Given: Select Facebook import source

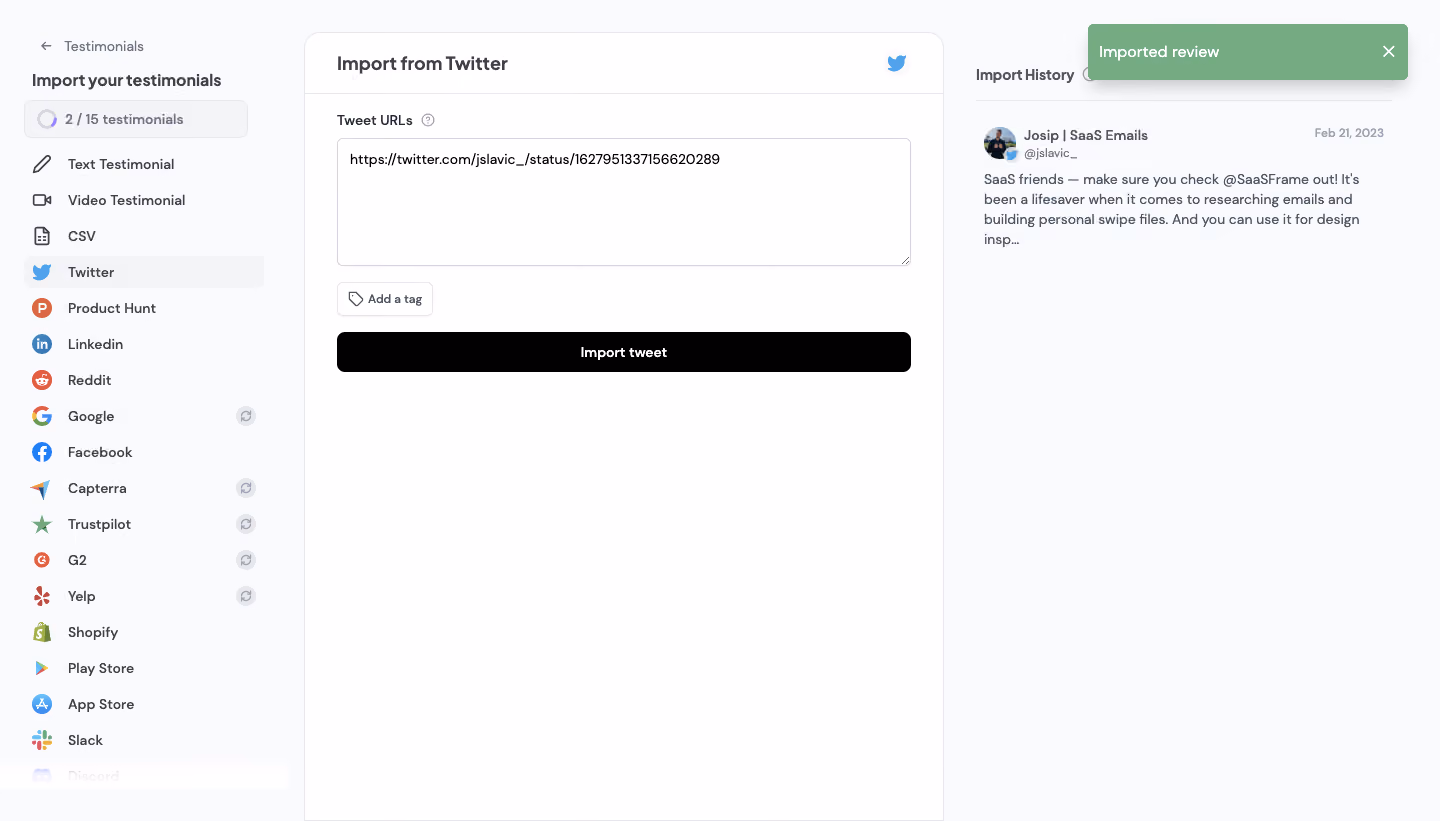Looking at the screenshot, I should coord(144,452).
